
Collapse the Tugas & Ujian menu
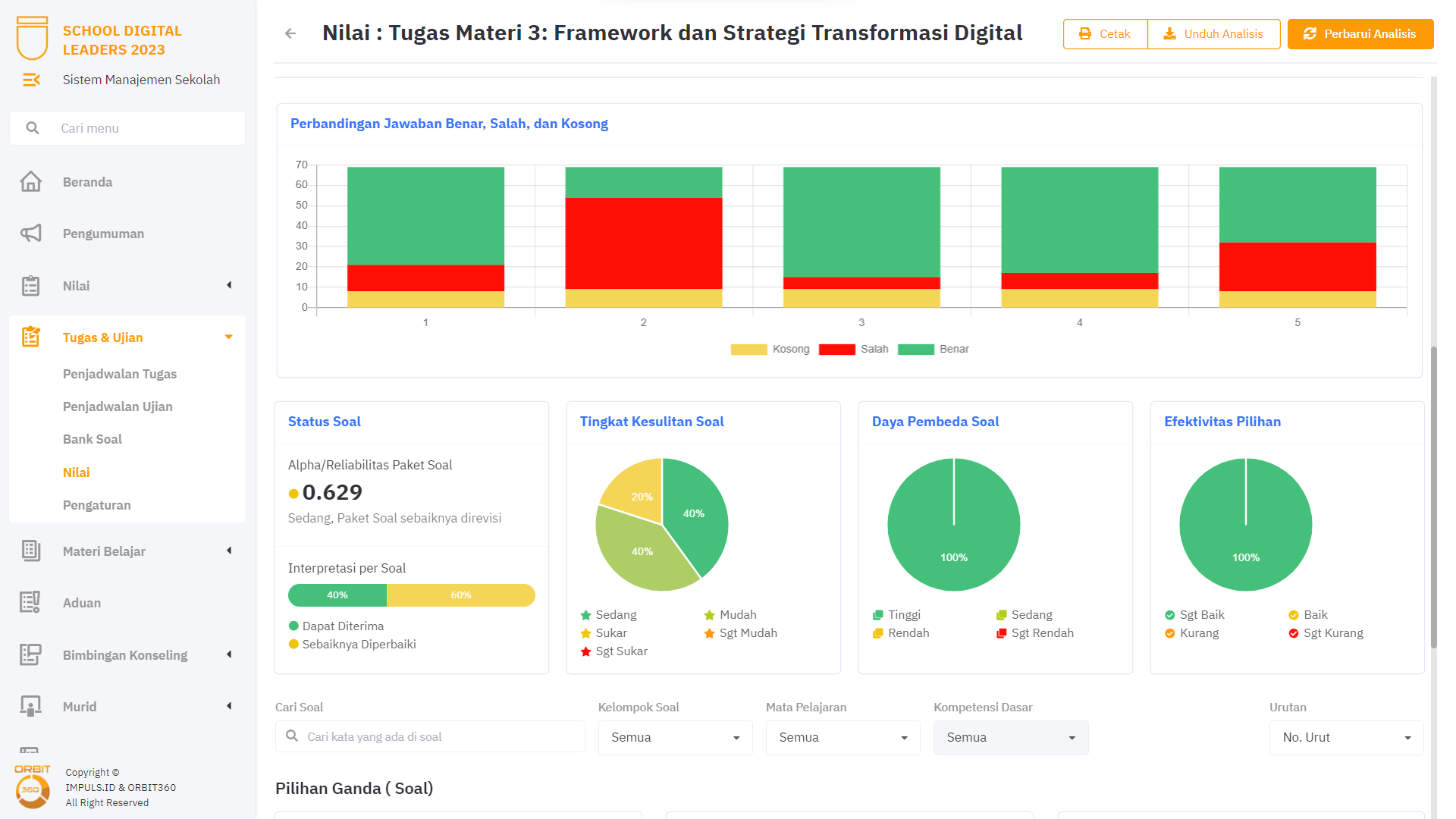(228, 337)
